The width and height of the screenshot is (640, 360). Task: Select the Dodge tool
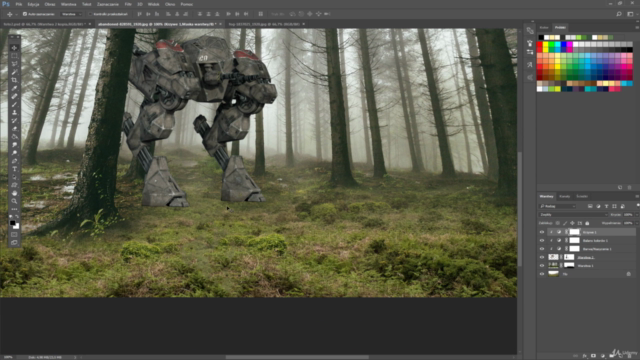pyautogui.click(x=14, y=153)
